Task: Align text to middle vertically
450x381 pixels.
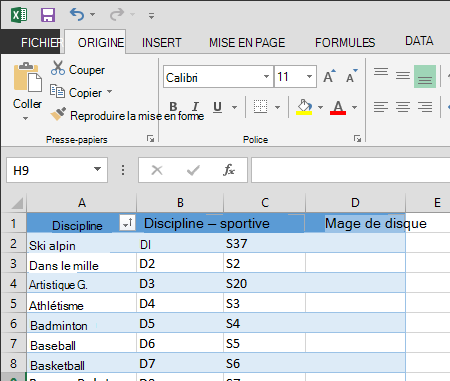Action: (403, 76)
